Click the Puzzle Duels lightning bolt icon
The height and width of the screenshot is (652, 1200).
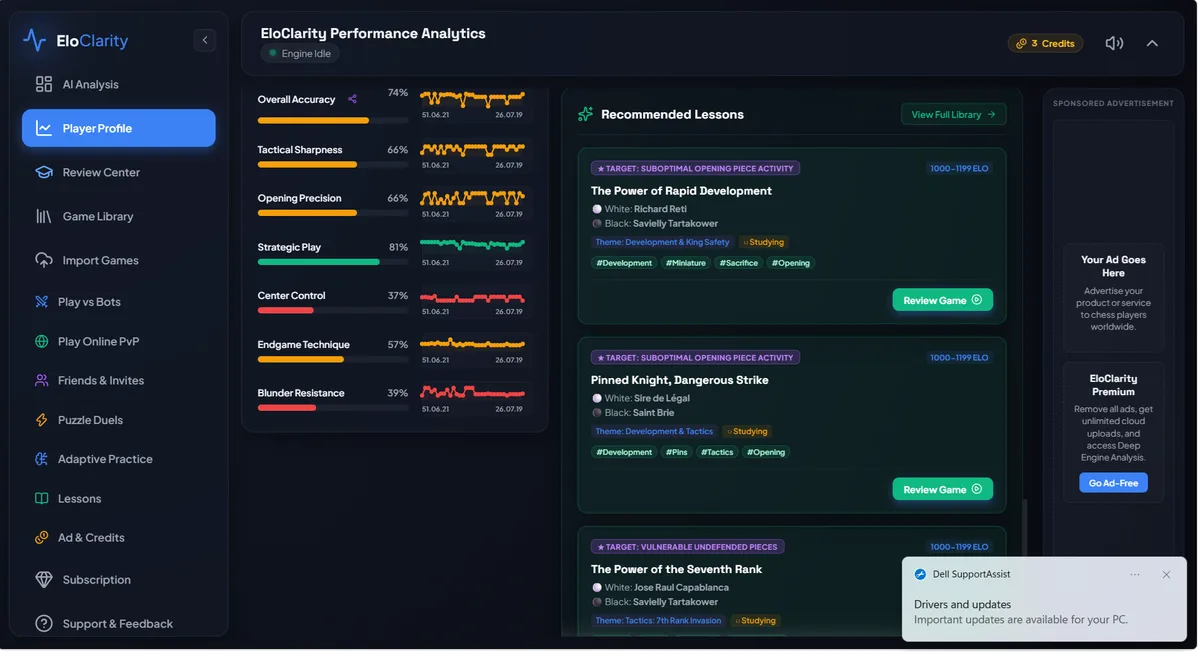pos(42,420)
